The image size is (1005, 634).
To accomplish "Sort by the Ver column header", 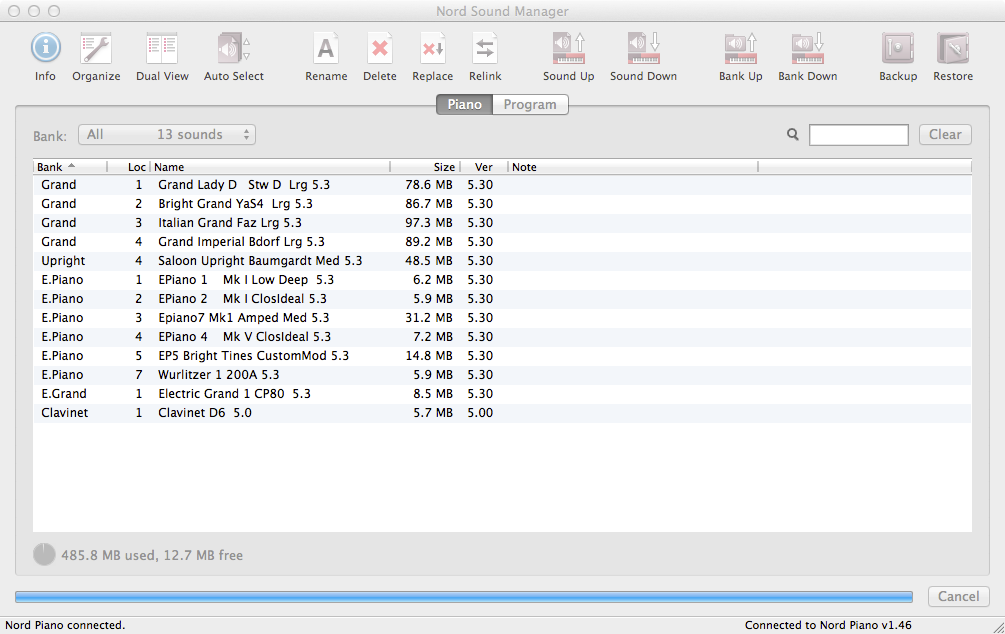I will (484, 167).
